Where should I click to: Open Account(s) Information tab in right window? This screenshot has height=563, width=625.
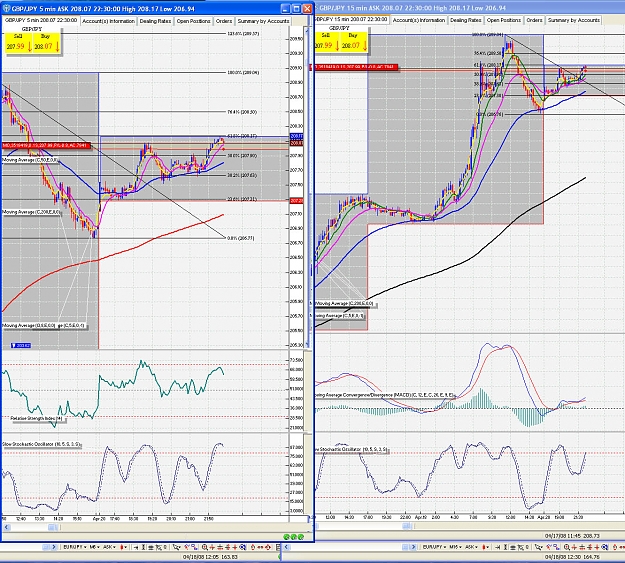tap(419, 20)
